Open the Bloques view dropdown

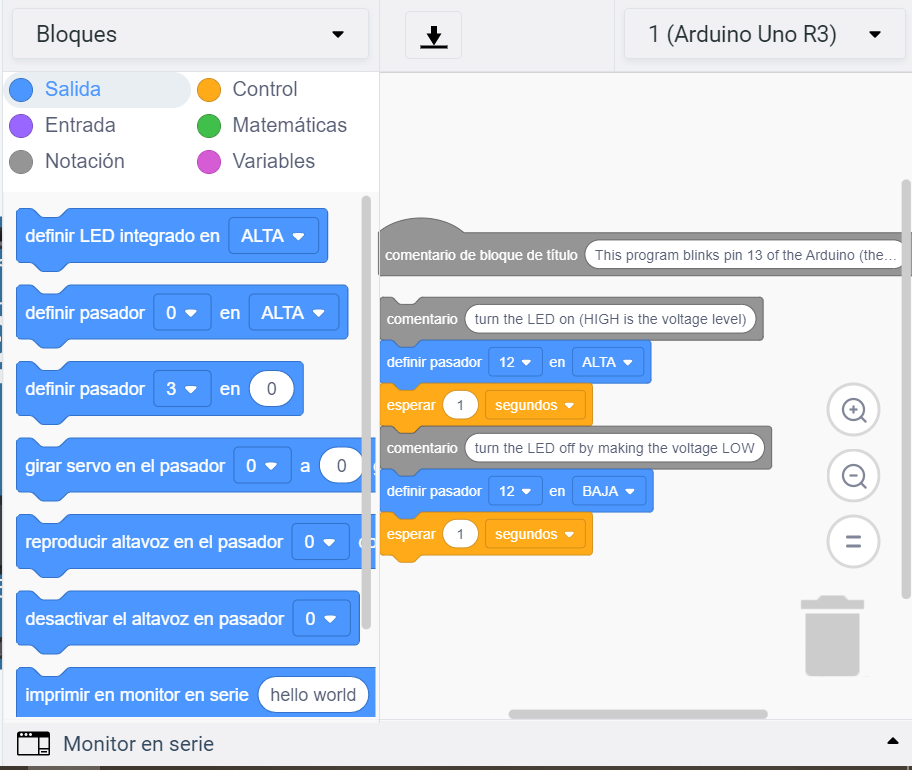(190, 34)
